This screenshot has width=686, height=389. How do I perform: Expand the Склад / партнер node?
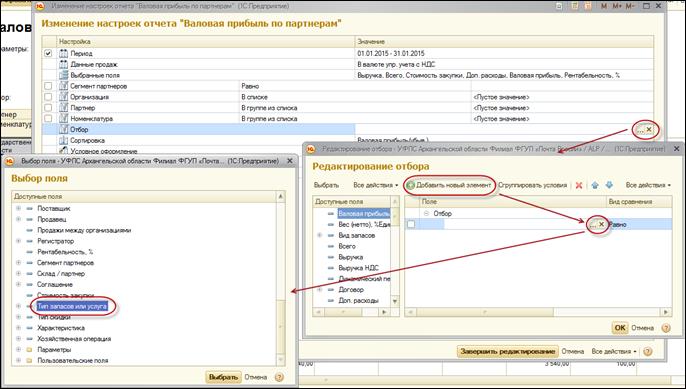point(18,274)
